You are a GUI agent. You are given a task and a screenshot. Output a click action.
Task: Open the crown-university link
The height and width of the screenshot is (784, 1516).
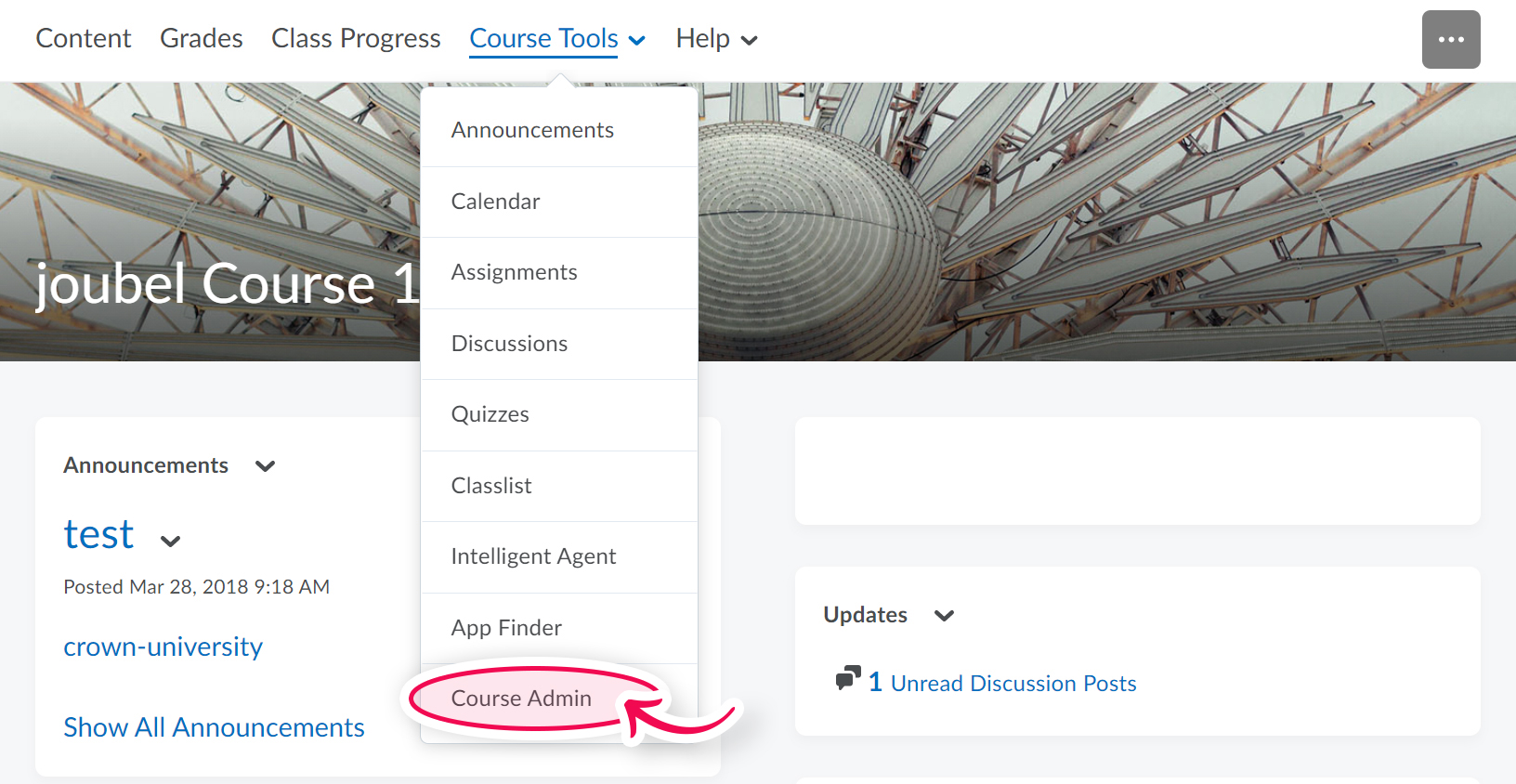coord(163,647)
